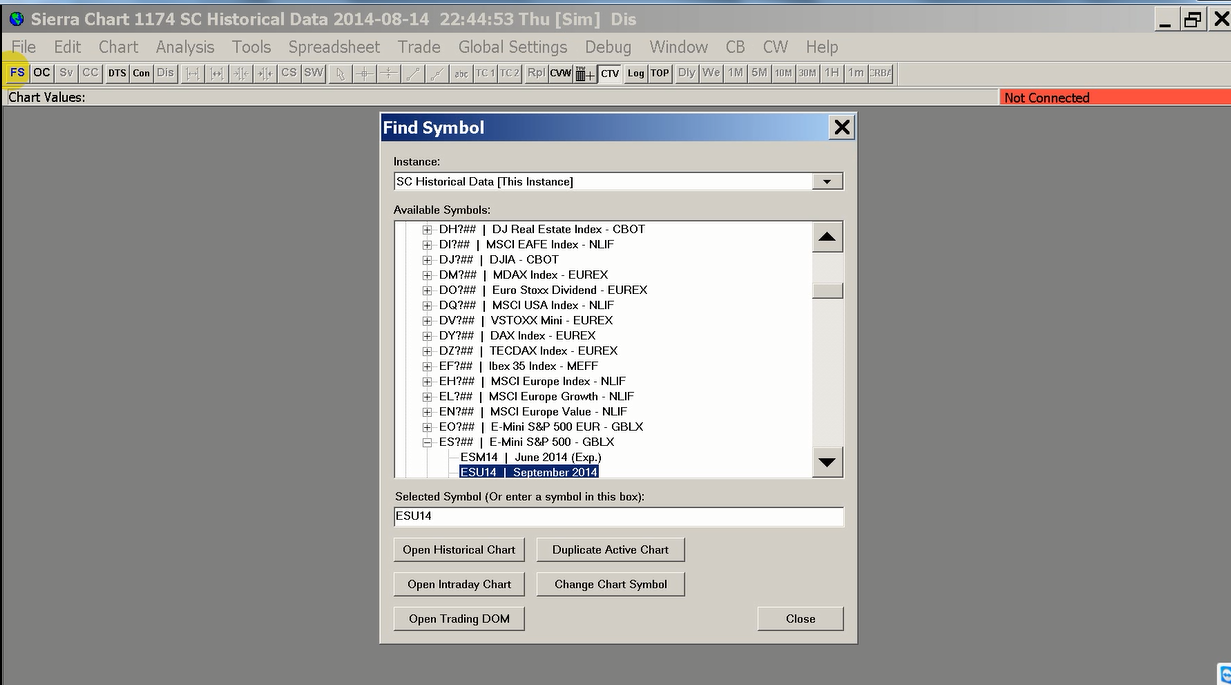The image size is (1231, 685).
Task: Expand the EO?## E-Mini S&P 500 EUR node
Action: [428, 427]
